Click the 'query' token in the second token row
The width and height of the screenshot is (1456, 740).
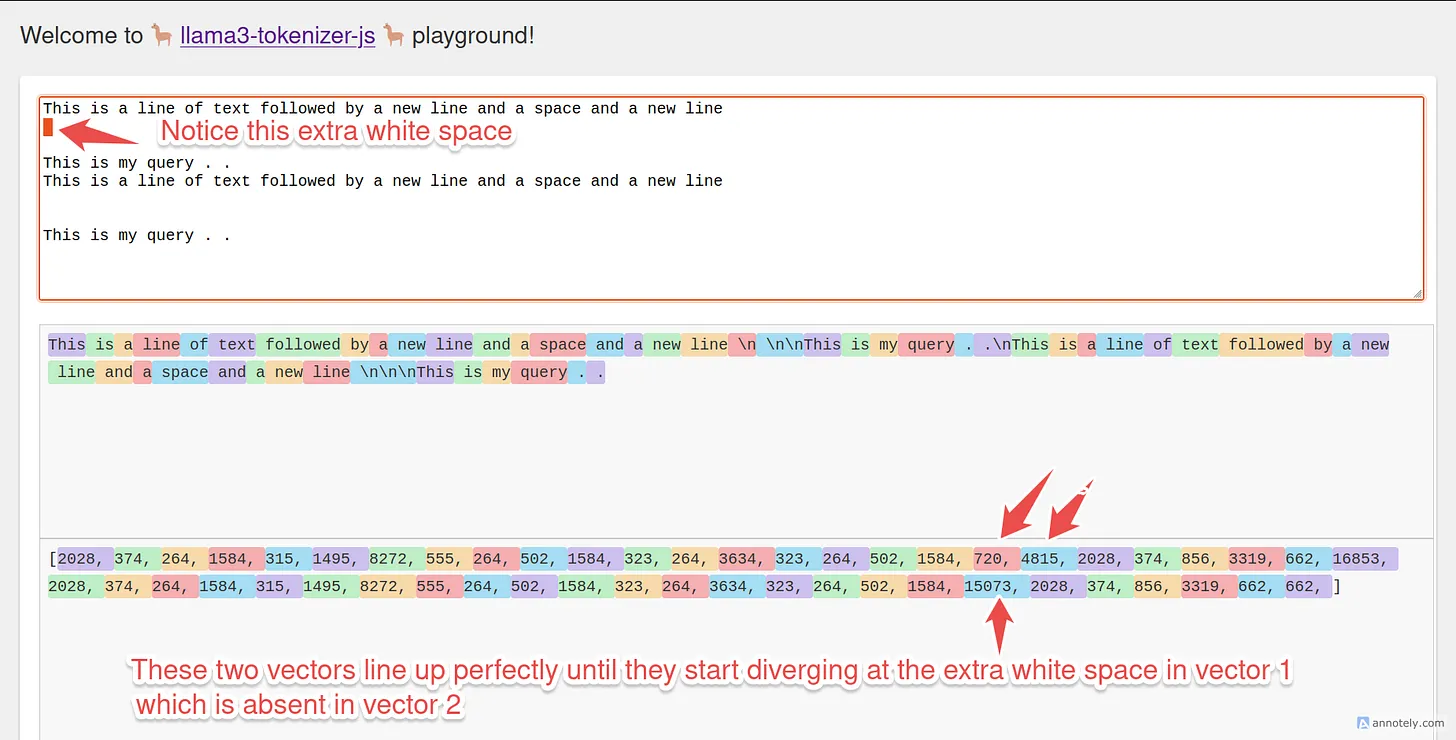click(x=539, y=372)
